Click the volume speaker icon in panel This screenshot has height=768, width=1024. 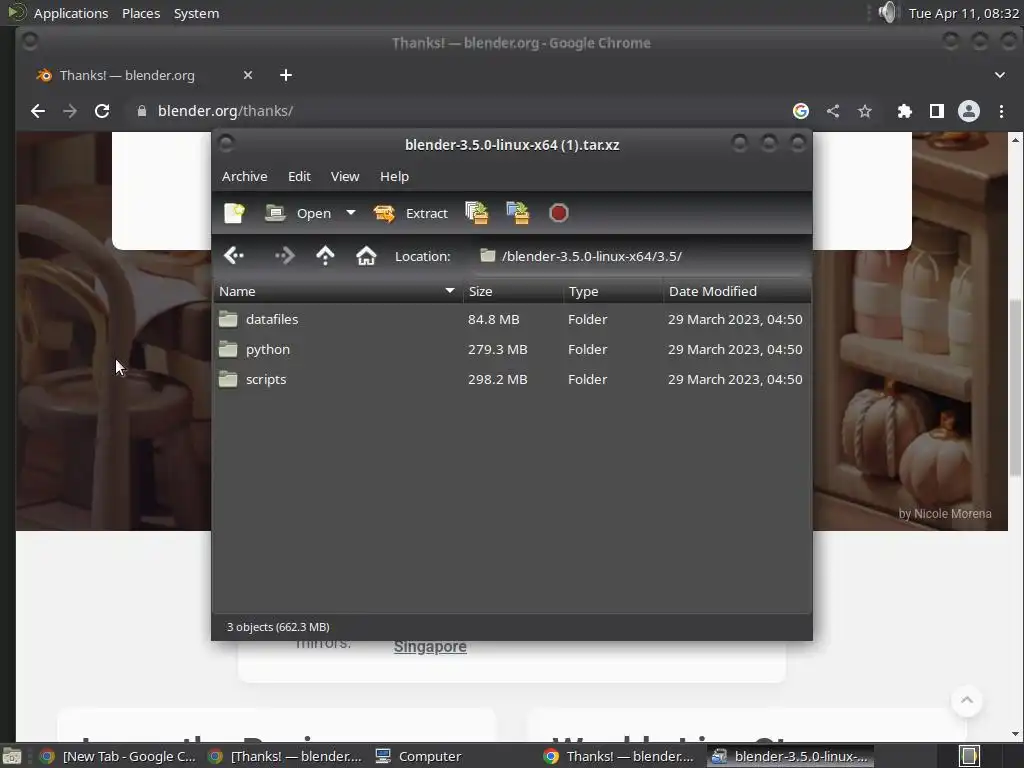[886, 12]
